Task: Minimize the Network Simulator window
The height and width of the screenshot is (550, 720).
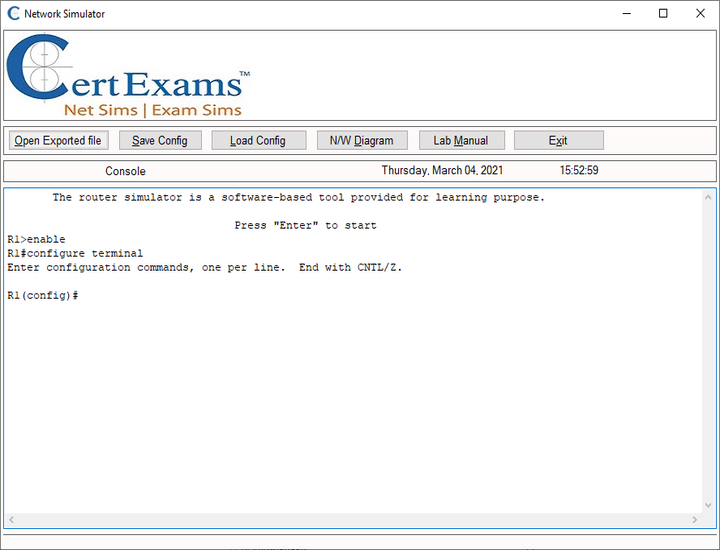Action: click(627, 14)
